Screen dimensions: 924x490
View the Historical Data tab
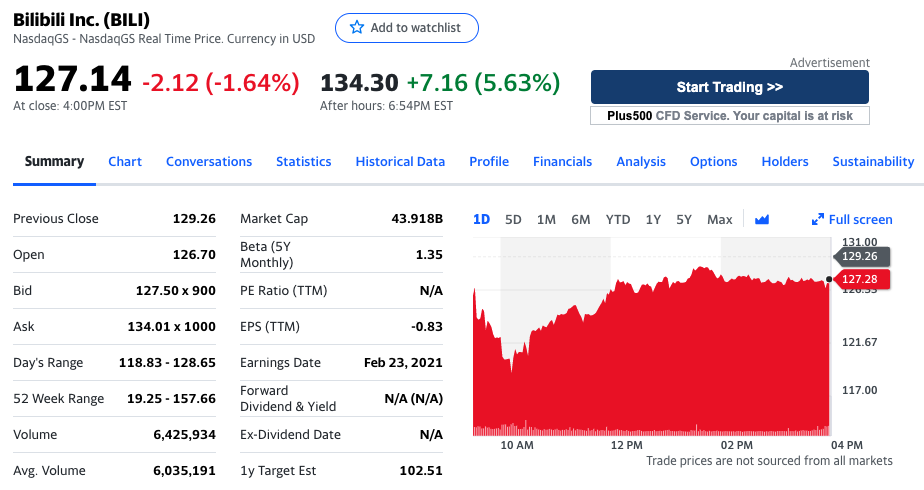point(400,161)
